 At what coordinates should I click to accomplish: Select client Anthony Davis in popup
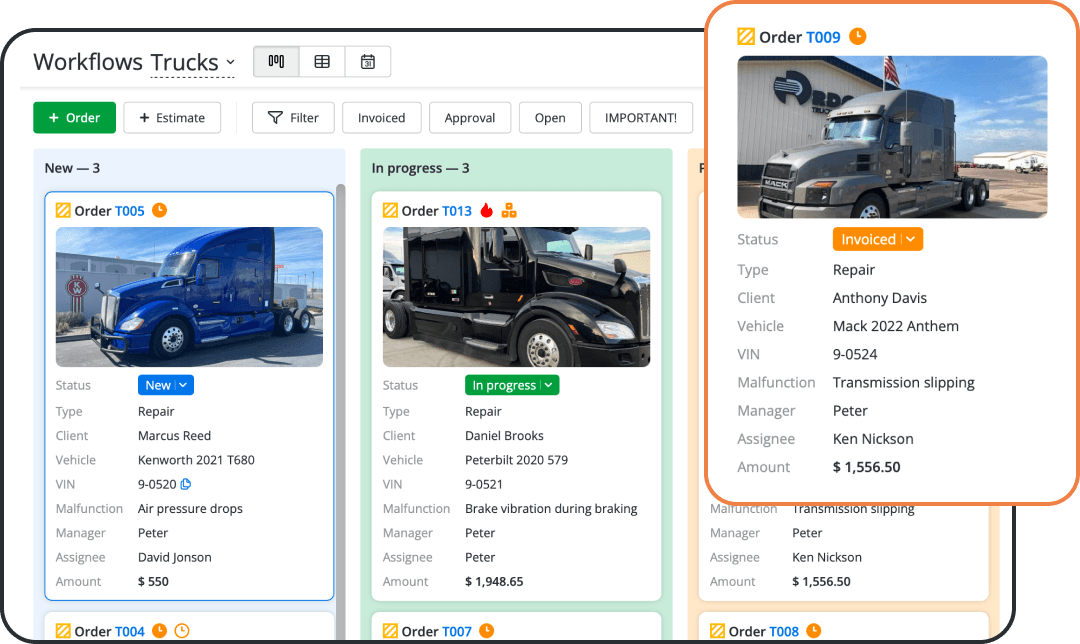click(x=880, y=298)
